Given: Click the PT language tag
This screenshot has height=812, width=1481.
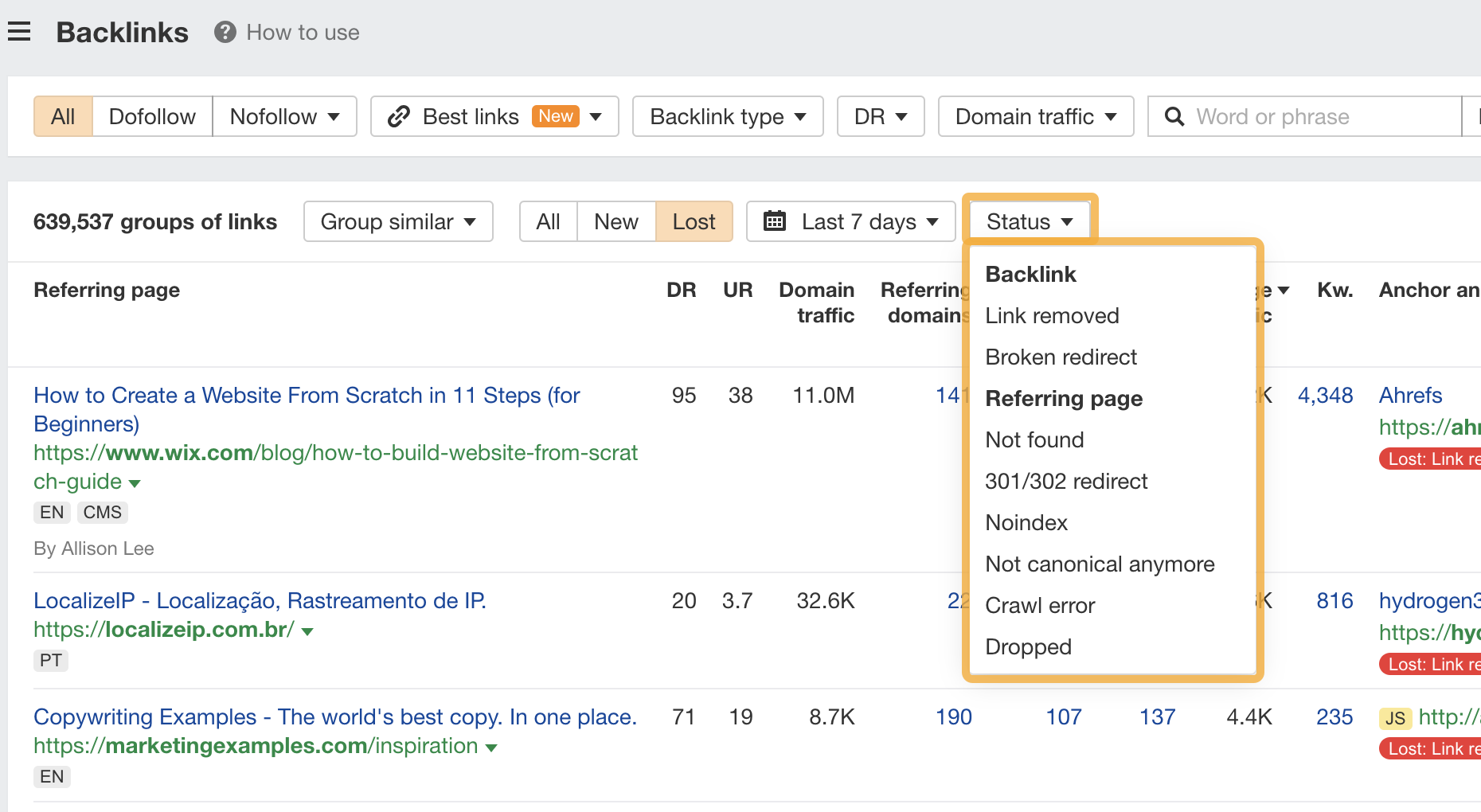Looking at the screenshot, I should [x=51, y=661].
